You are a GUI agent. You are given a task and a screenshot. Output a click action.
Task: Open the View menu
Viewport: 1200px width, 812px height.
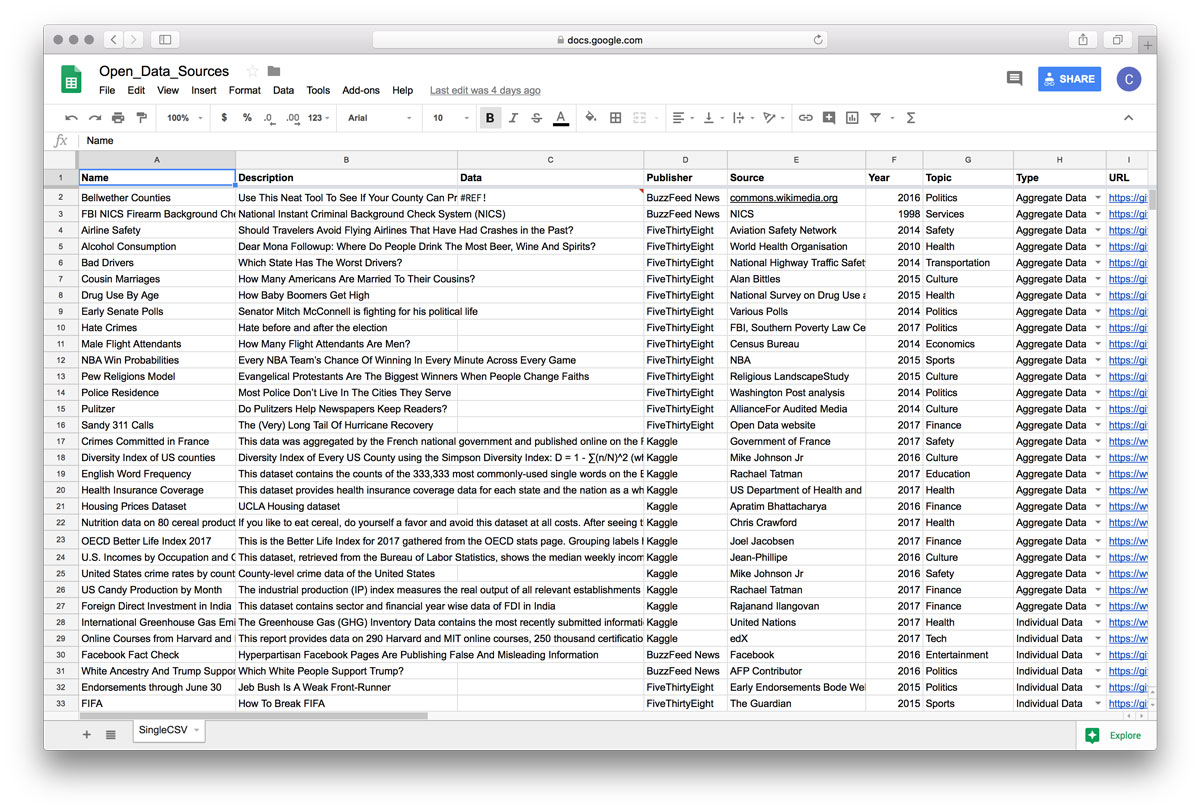click(168, 90)
